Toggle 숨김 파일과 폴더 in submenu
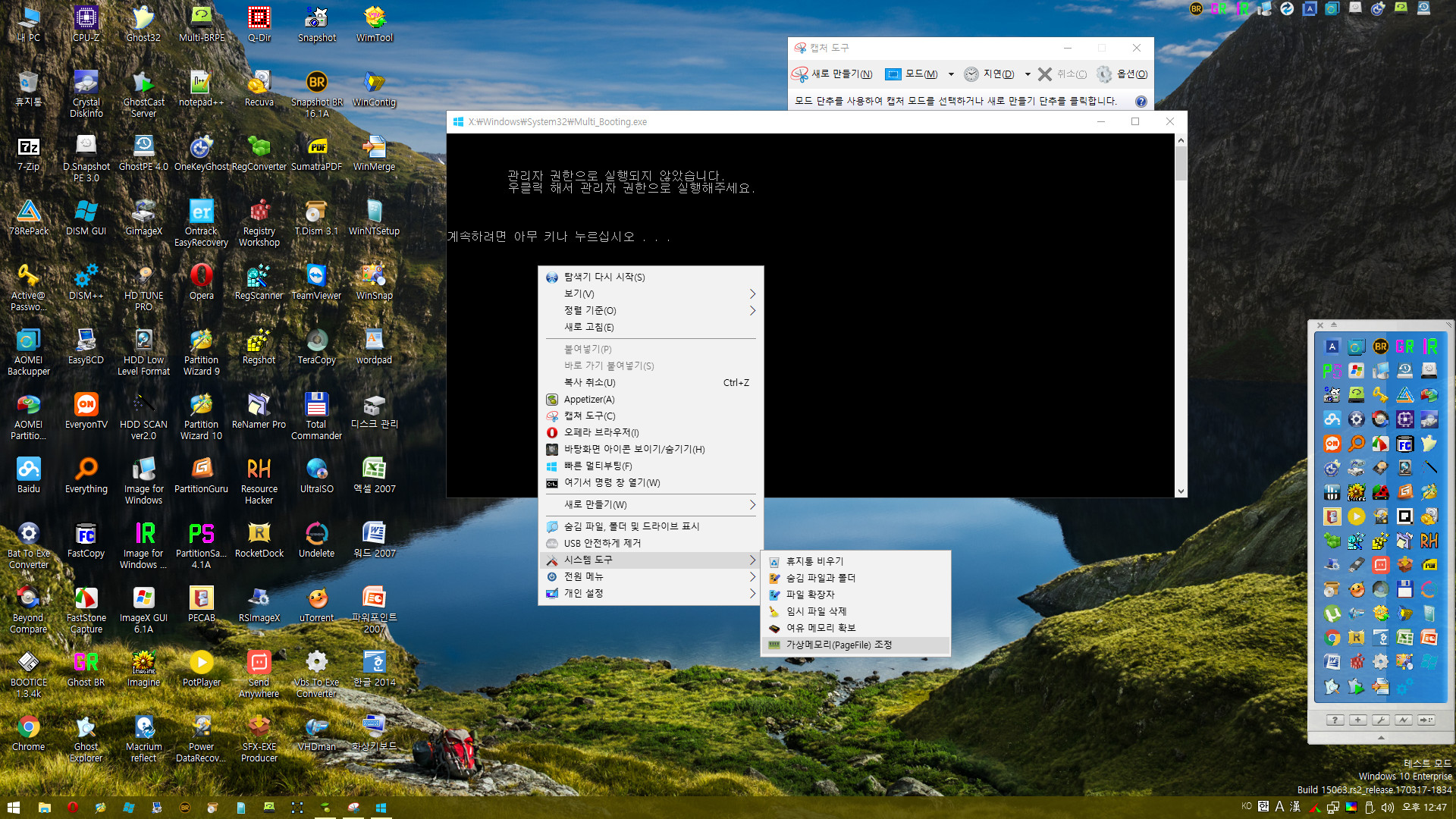This screenshot has height=819, width=1456. coord(855,578)
